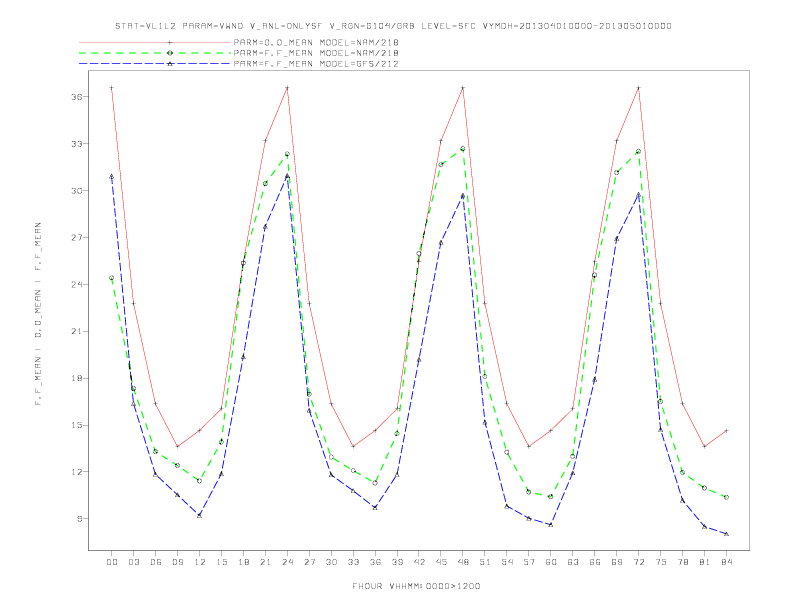This screenshot has width=792, height=612.
Task: Click x-axis tick label 66
Action: pos(595,562)
